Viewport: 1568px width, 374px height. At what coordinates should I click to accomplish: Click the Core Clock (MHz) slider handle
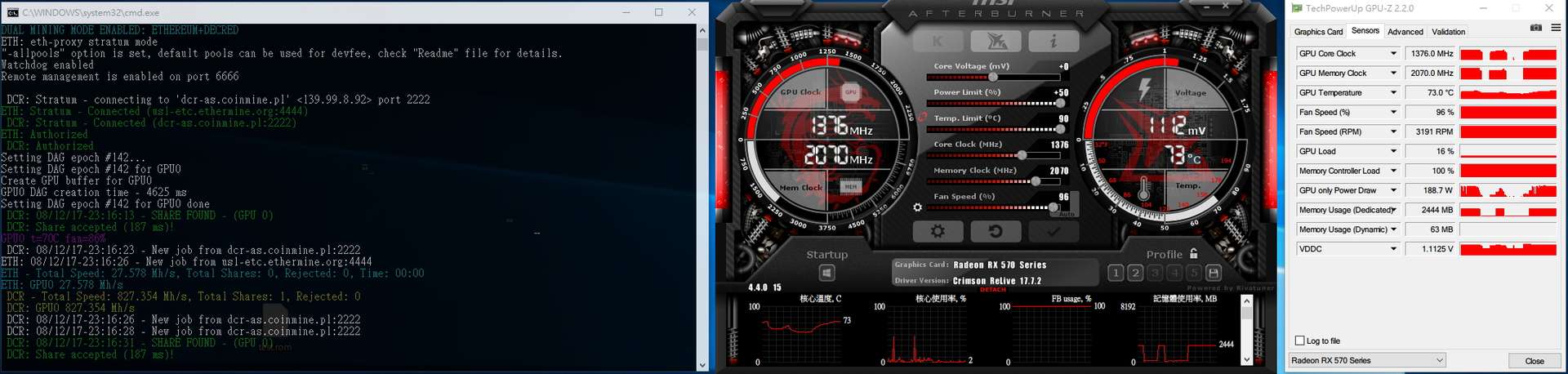(1022, 155)
